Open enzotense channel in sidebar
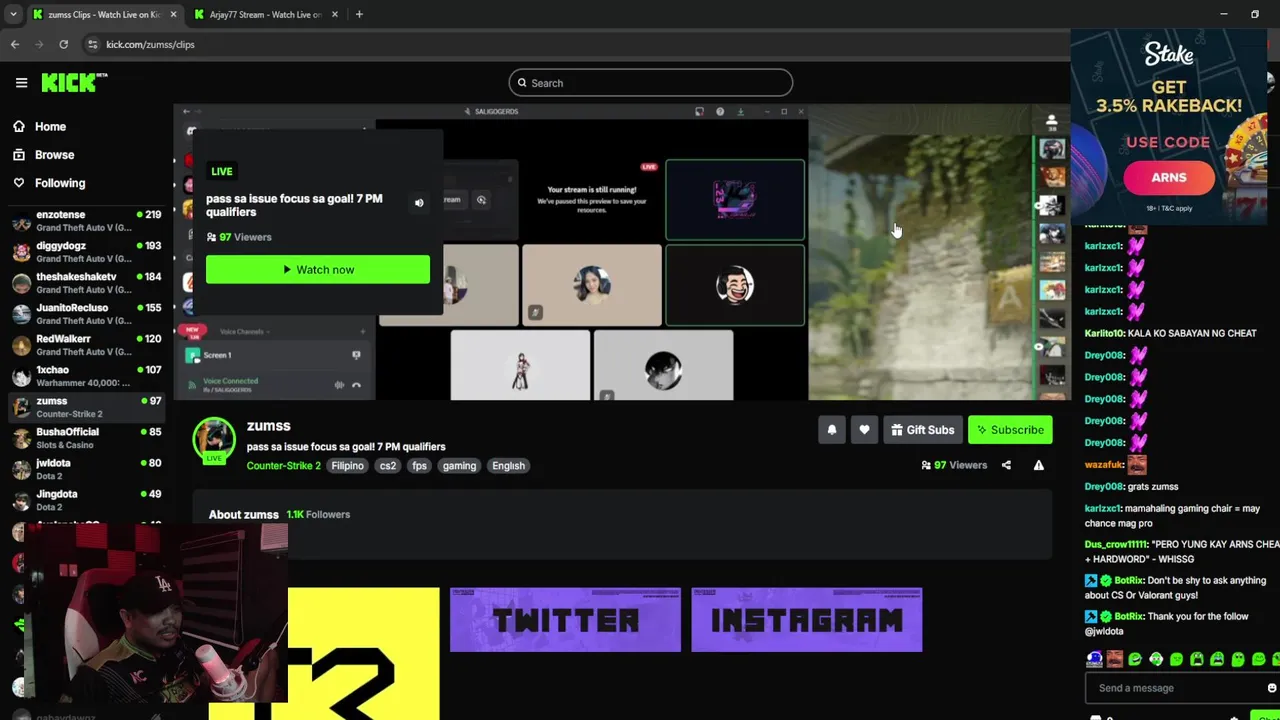Screen dimensions: 1280x720 [x=86, y=221]
